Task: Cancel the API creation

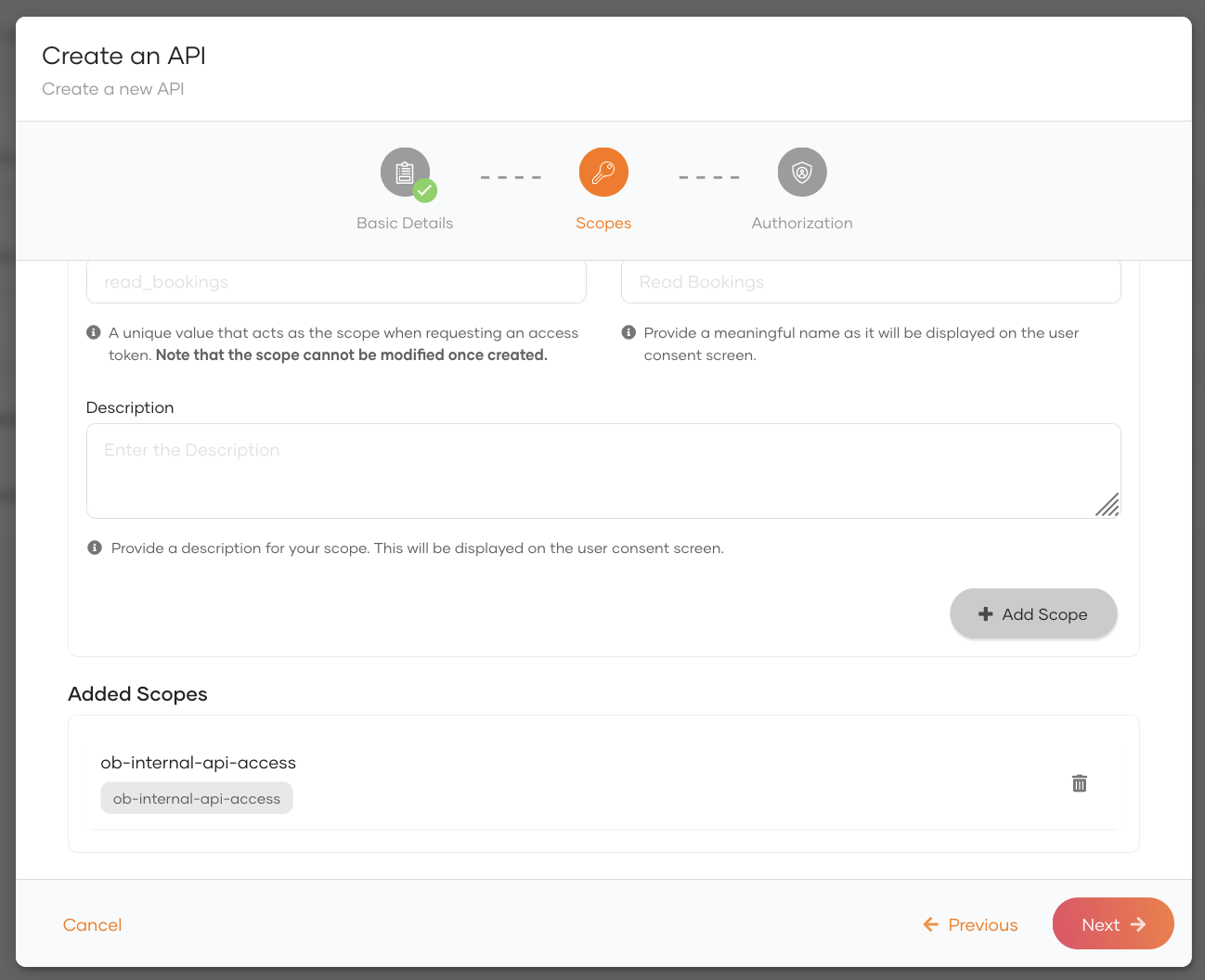Action: point(92,923)
